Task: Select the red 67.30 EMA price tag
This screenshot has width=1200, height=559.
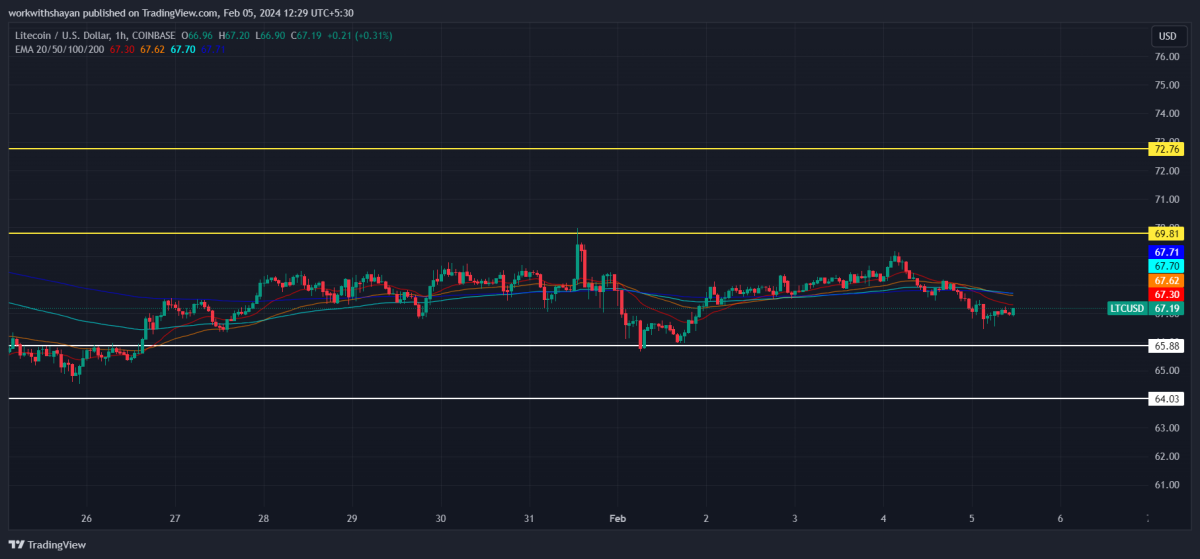Action: tap(1166, 295)
